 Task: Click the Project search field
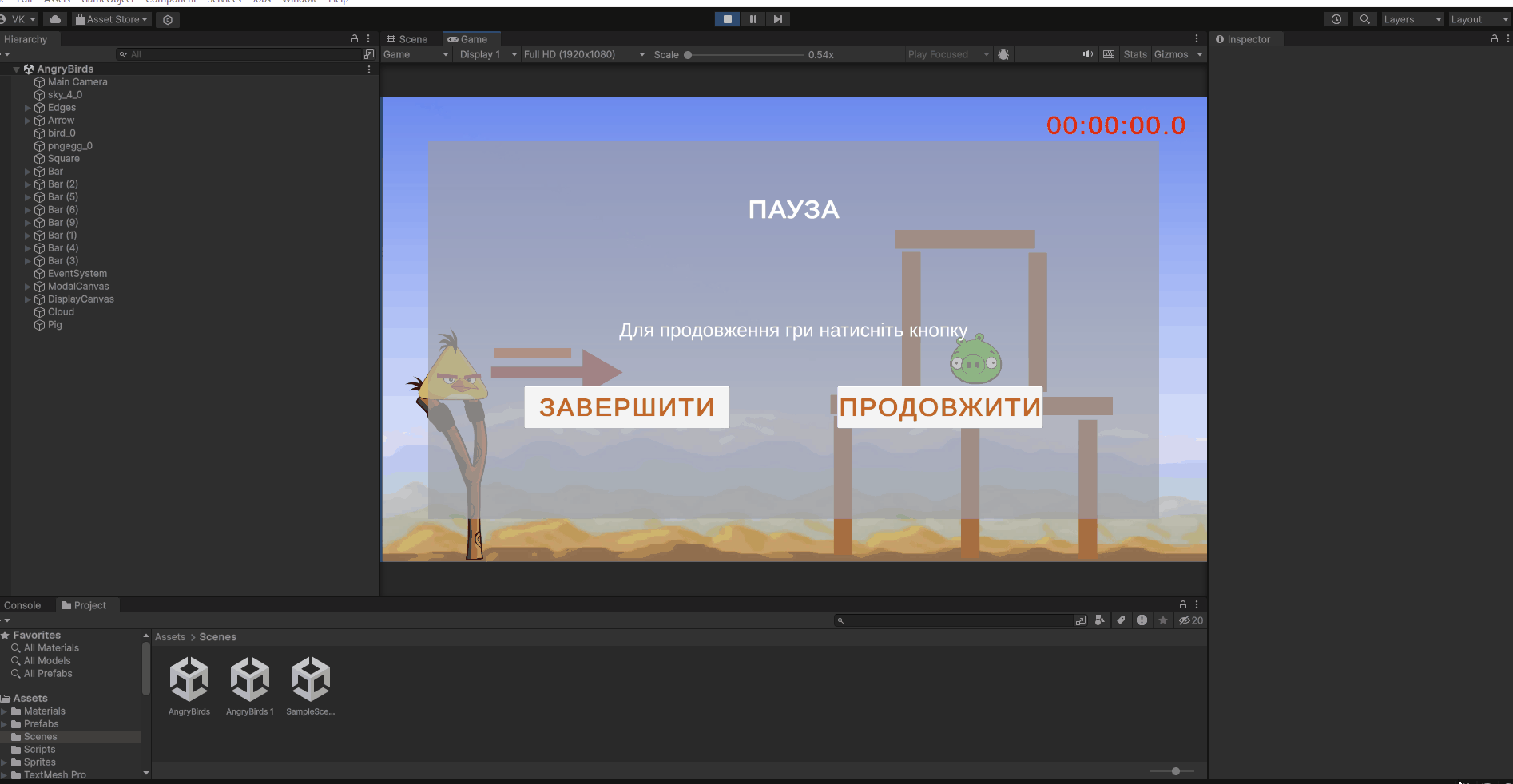(x=953, y=620)
